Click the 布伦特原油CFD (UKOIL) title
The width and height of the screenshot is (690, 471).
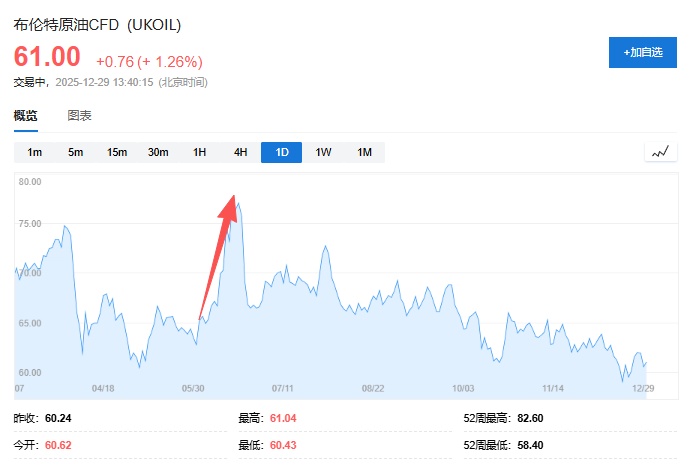coord(98,24)
